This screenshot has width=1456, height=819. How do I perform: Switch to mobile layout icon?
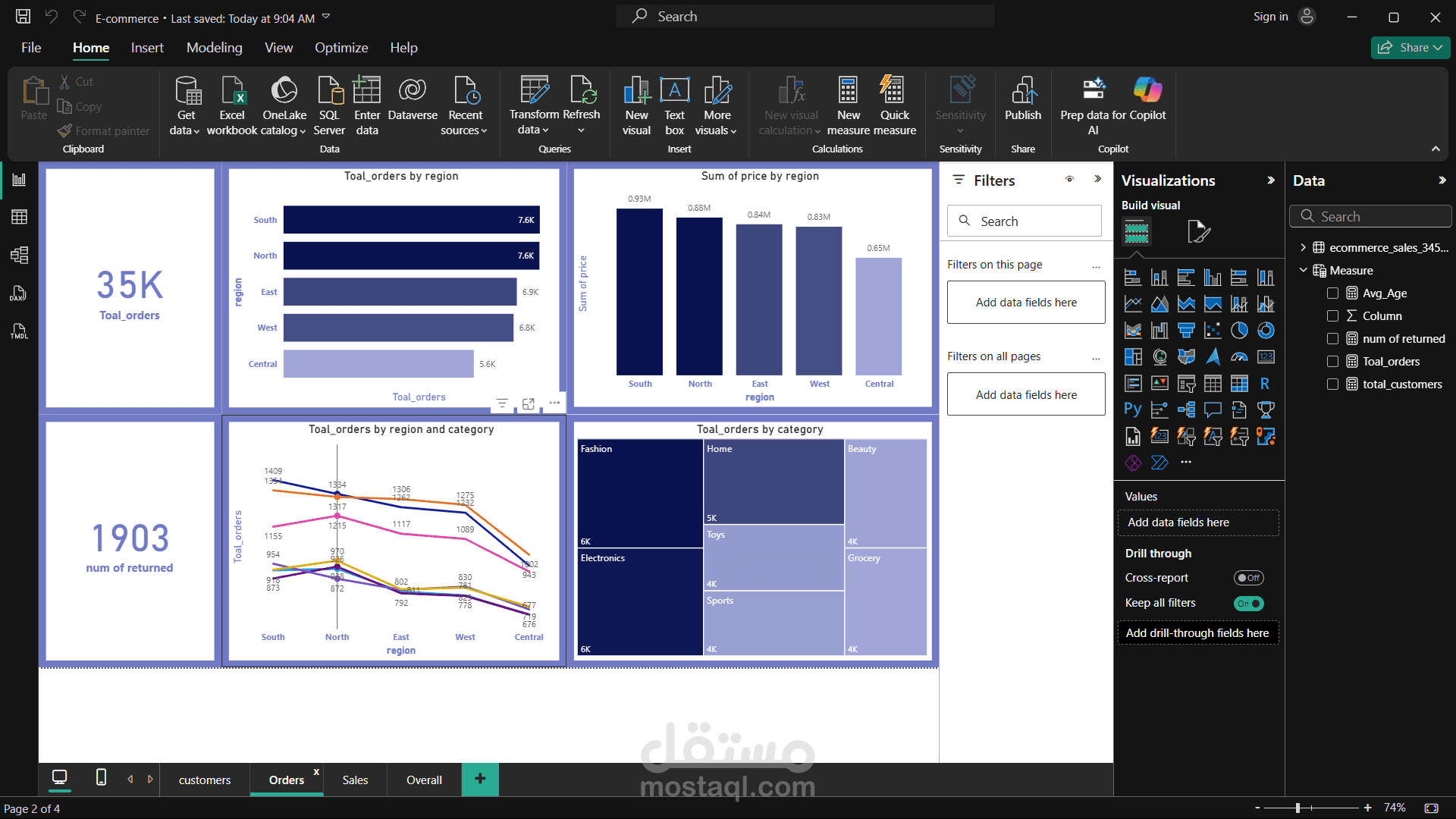click(101, 777)
